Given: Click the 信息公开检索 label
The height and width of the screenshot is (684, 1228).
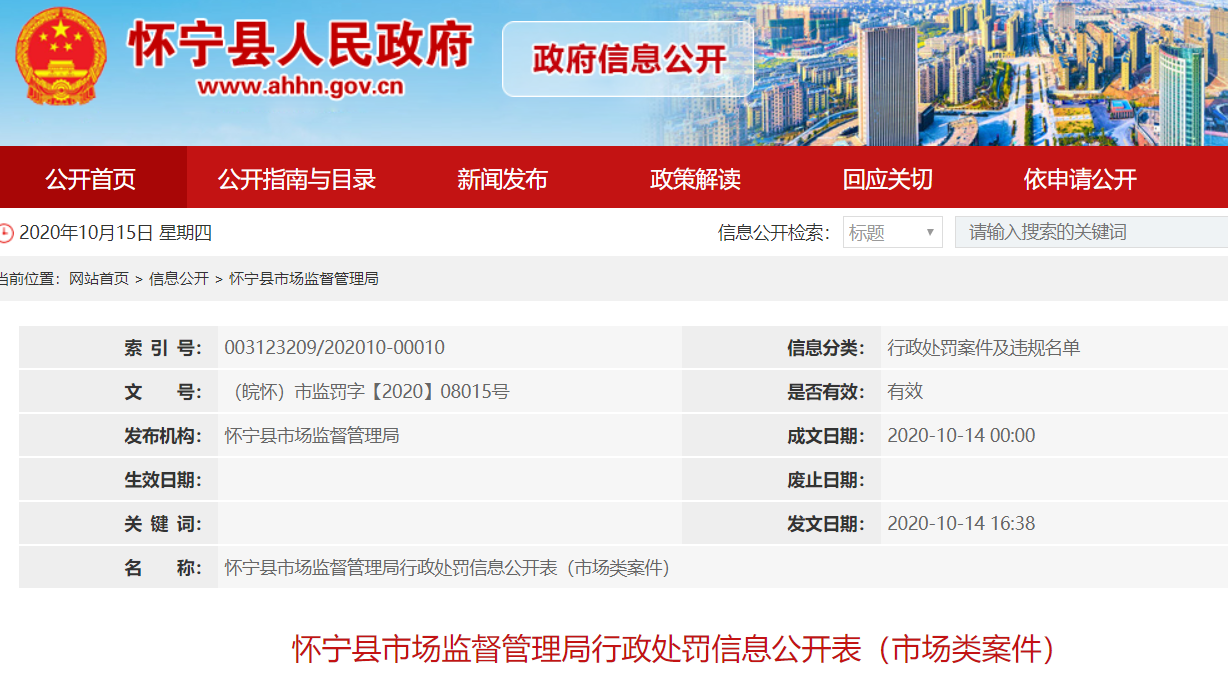Looking at the screenshot, I should (x=774, y=233).
